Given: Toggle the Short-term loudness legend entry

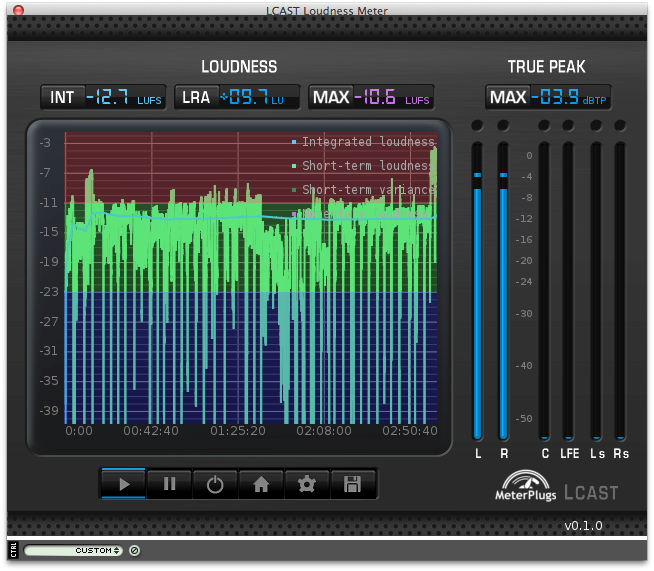Looking at the screenshot, I should pos(363,166).
